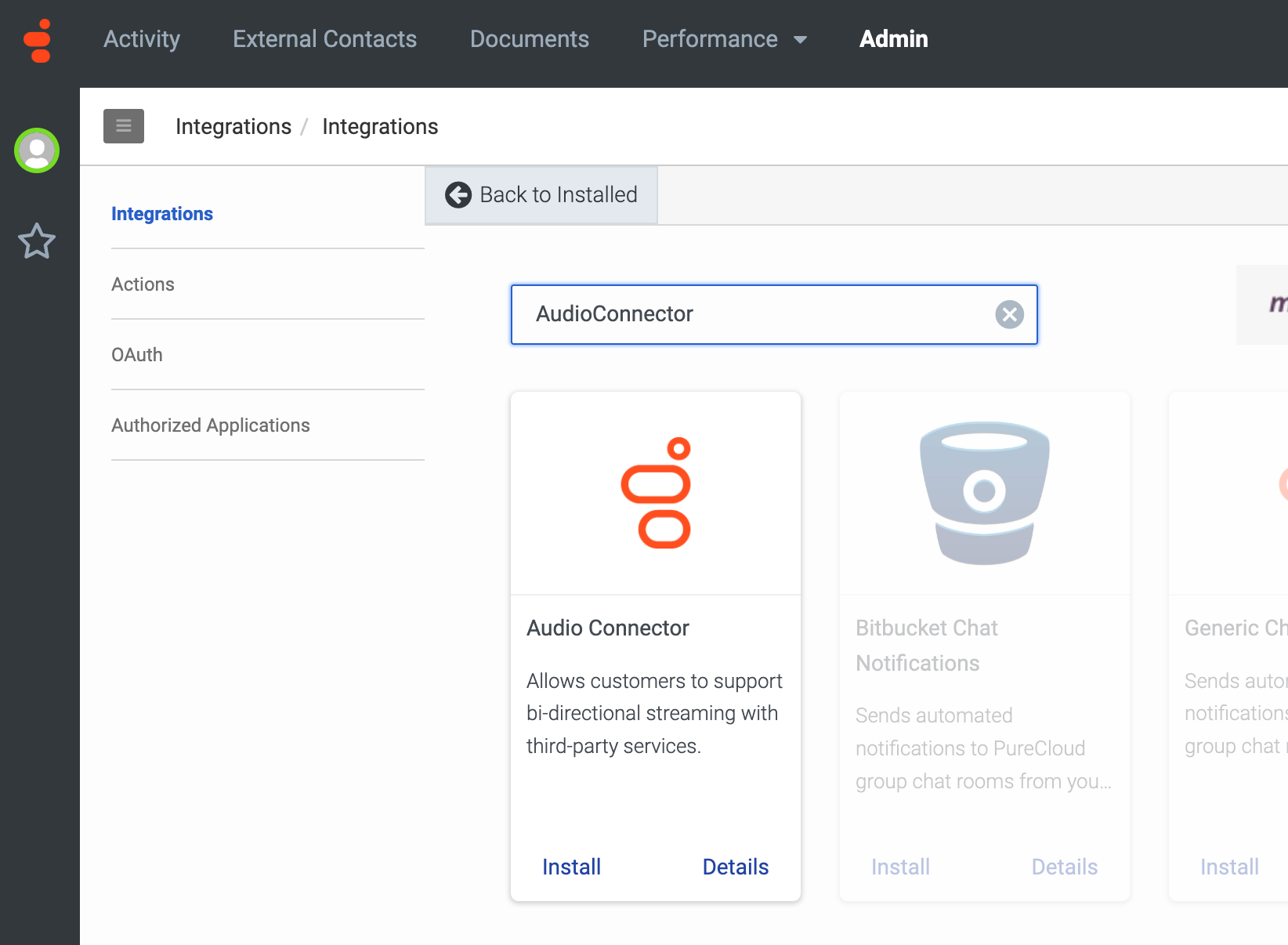This screenshot has width=1288, height=945.
Task: Click the hamburger menu icon beside breadcrumbs
Action: click(x=123, y=125)
